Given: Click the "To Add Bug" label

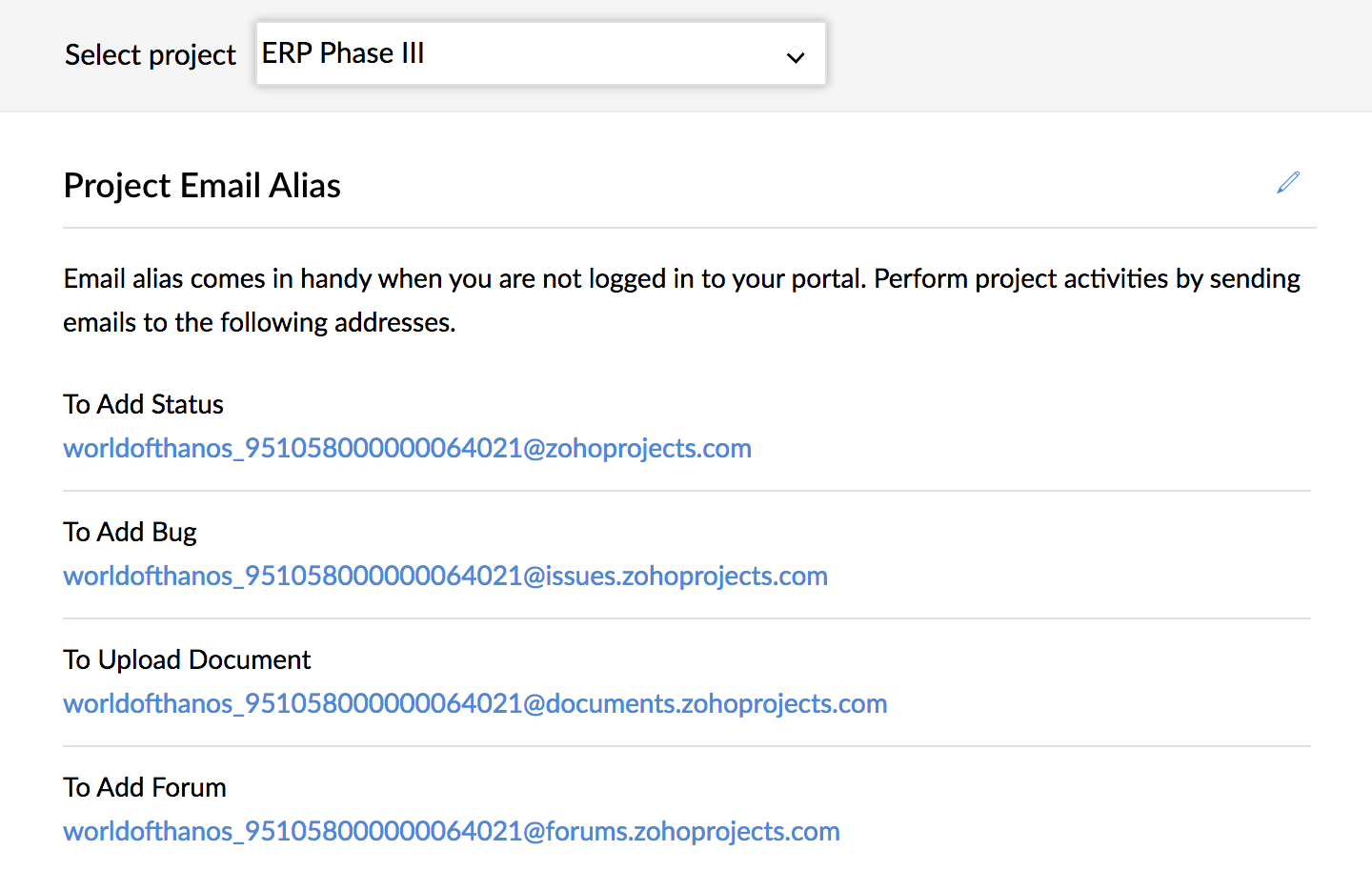Looking at the screenshot, I should coord(130,532).
